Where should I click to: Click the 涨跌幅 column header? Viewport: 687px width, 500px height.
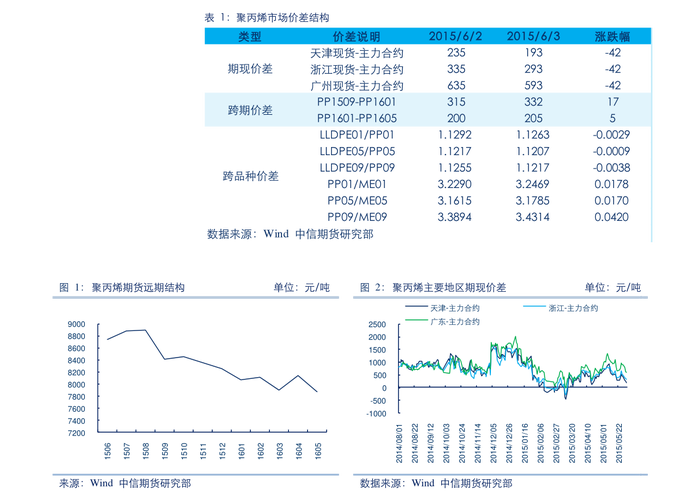pos(611,36)
